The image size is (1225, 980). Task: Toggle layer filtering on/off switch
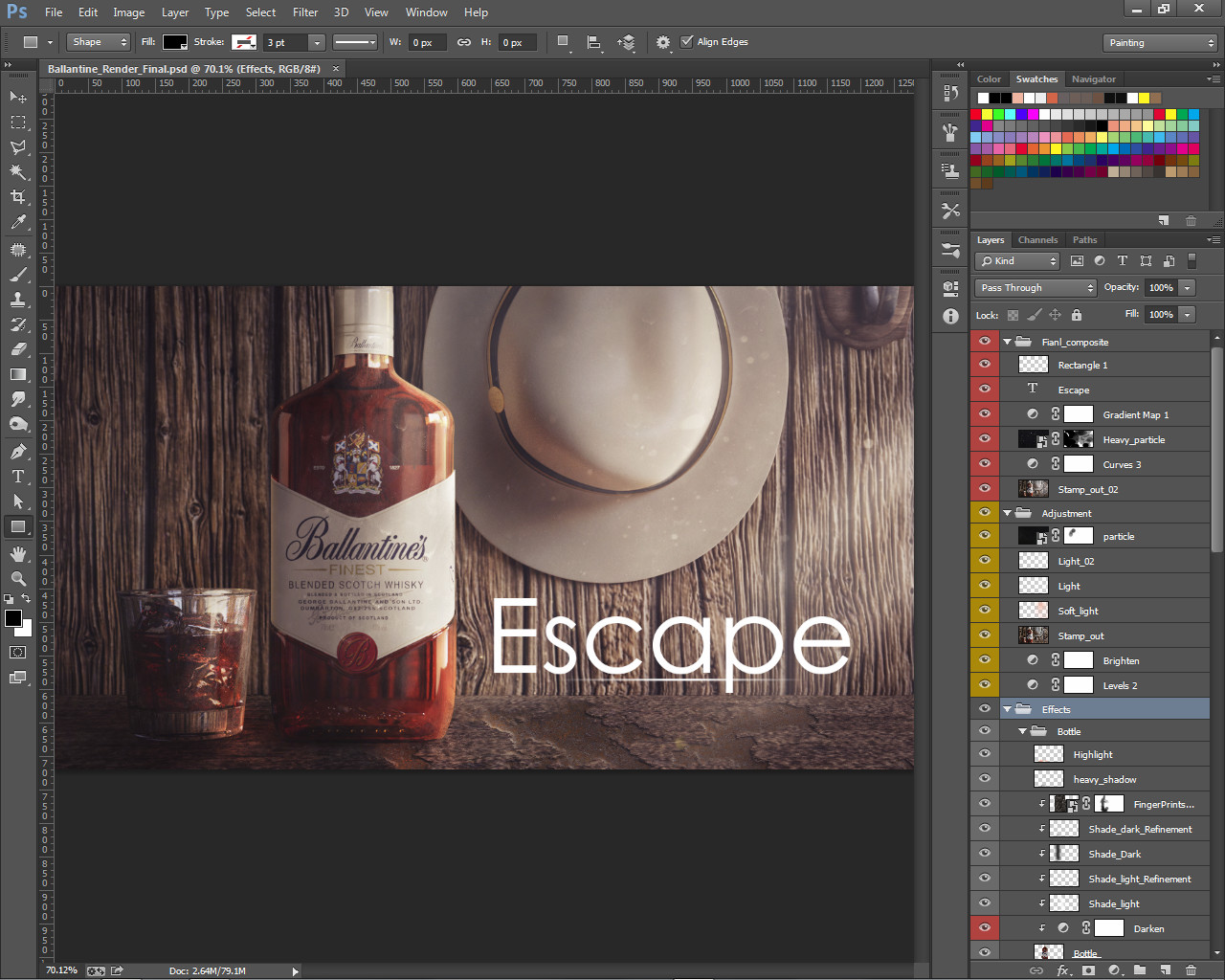click(x=1192, y=260)
